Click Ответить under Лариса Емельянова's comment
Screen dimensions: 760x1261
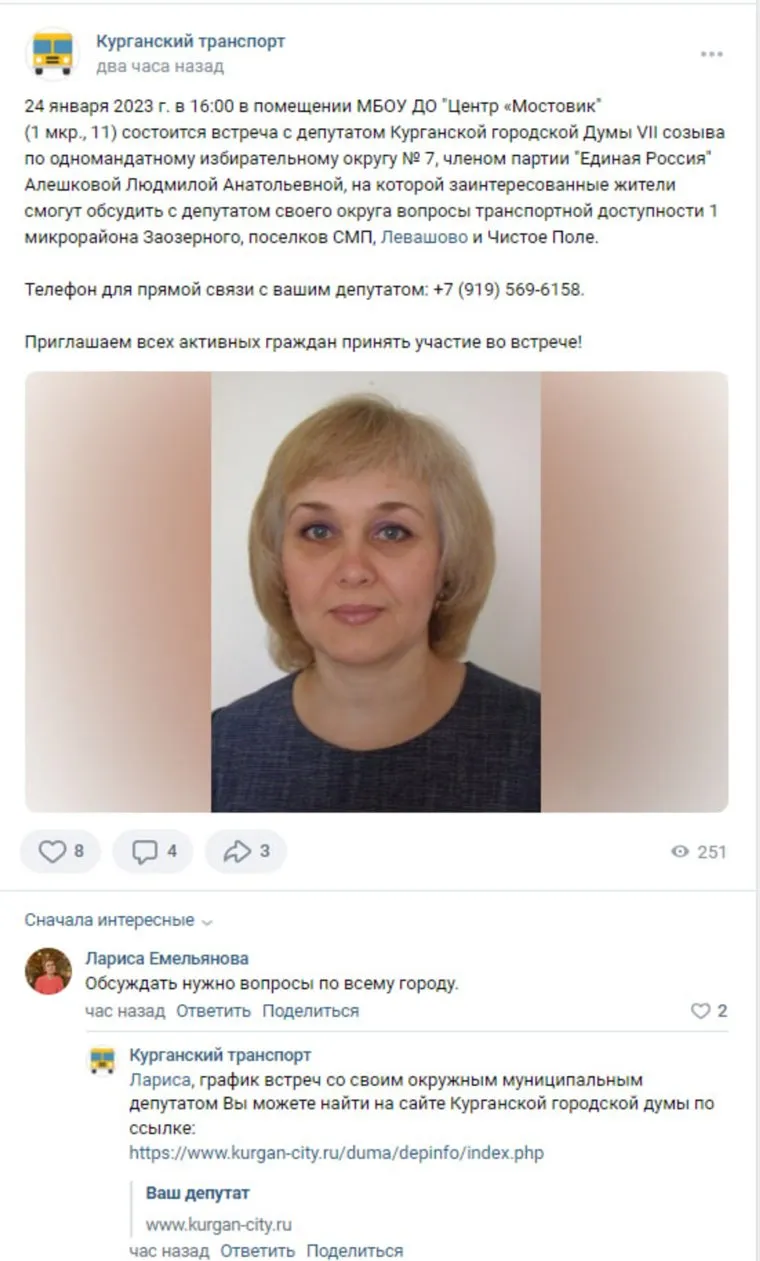(x=213, y=1011)
